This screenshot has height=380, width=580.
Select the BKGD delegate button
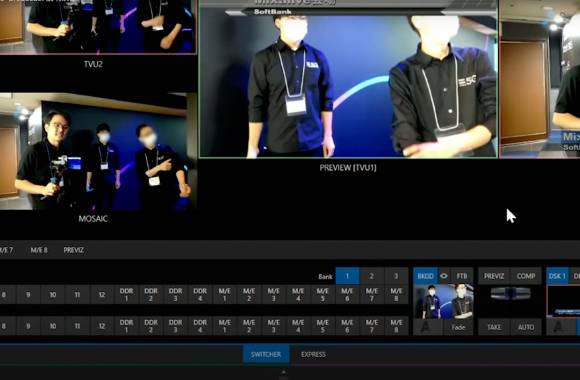(425, 276)
